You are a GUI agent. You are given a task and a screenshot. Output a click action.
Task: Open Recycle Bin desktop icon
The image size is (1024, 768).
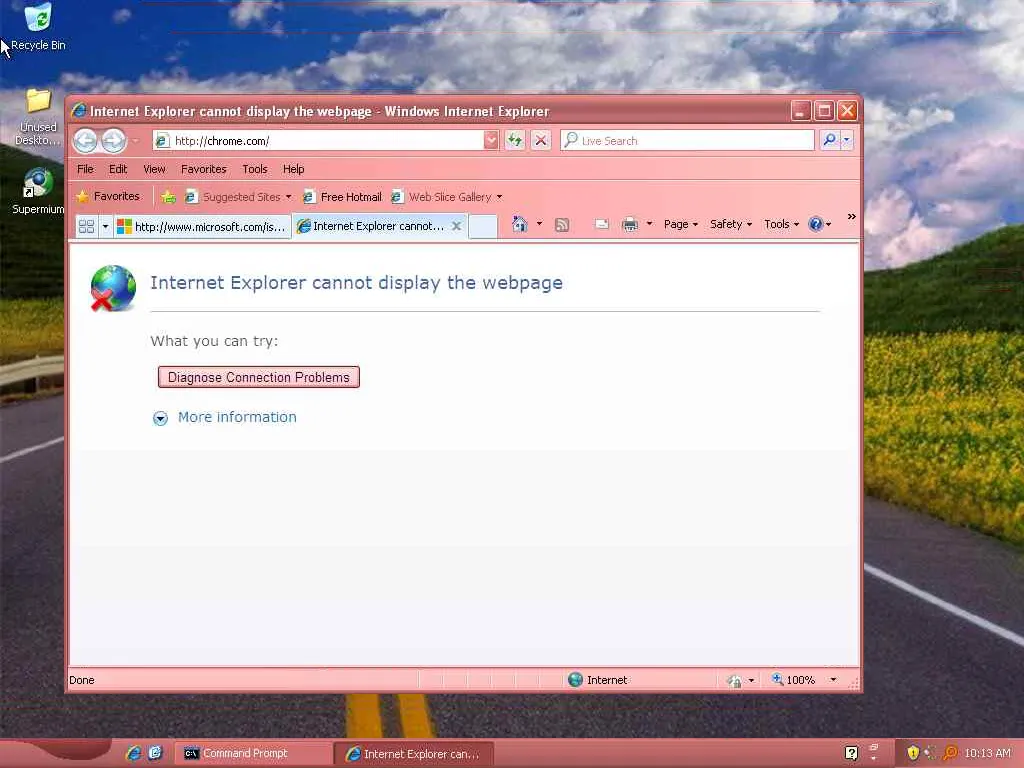click(x=38, y=26)
